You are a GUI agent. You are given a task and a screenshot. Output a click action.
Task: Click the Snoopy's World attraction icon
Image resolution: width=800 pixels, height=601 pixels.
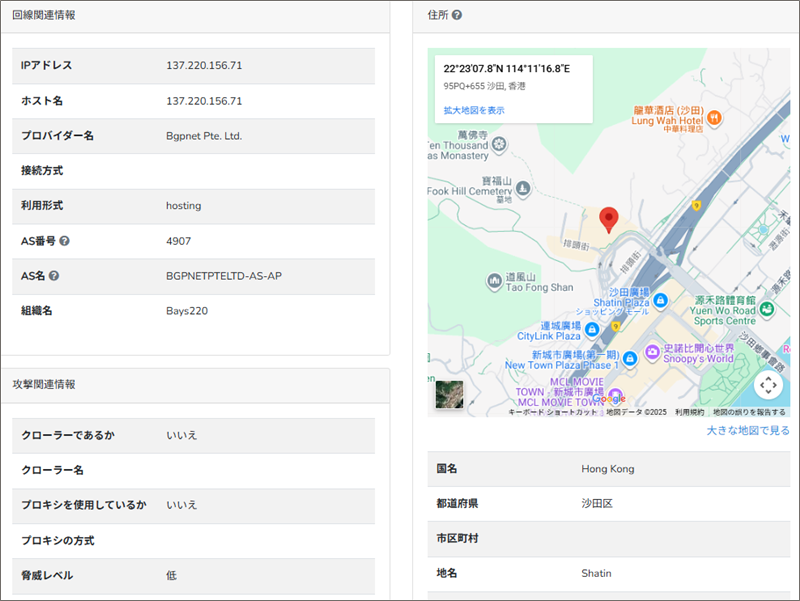click(652, 352)
